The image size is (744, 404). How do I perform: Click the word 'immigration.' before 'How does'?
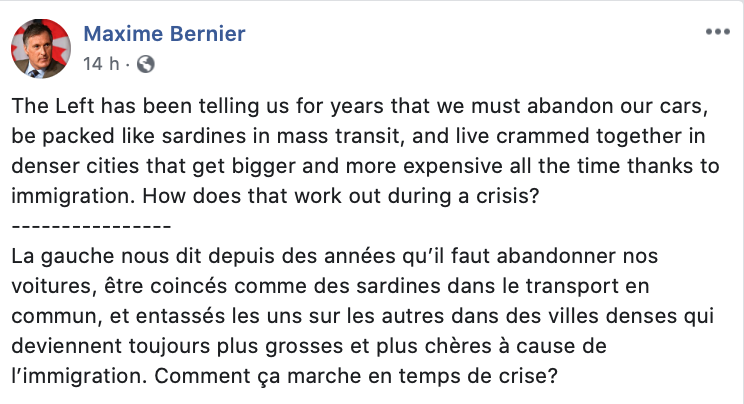point(74,197)
